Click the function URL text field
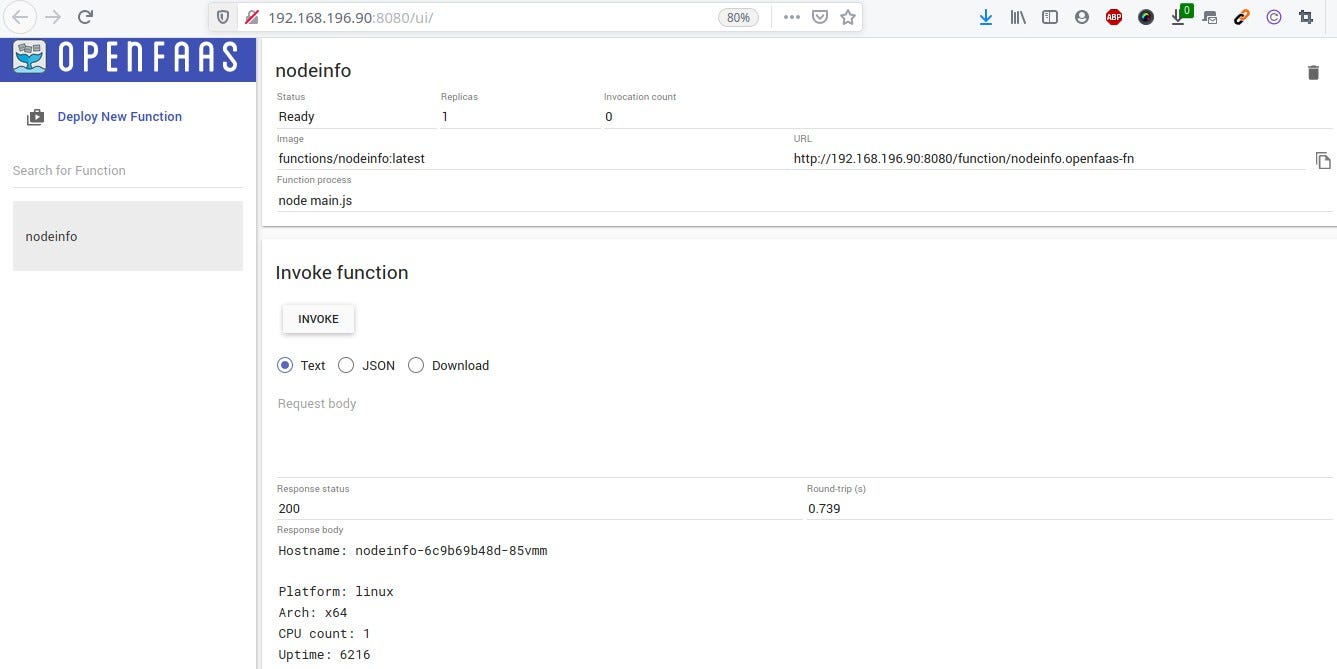1337x669 pixels. point(1049,158)
